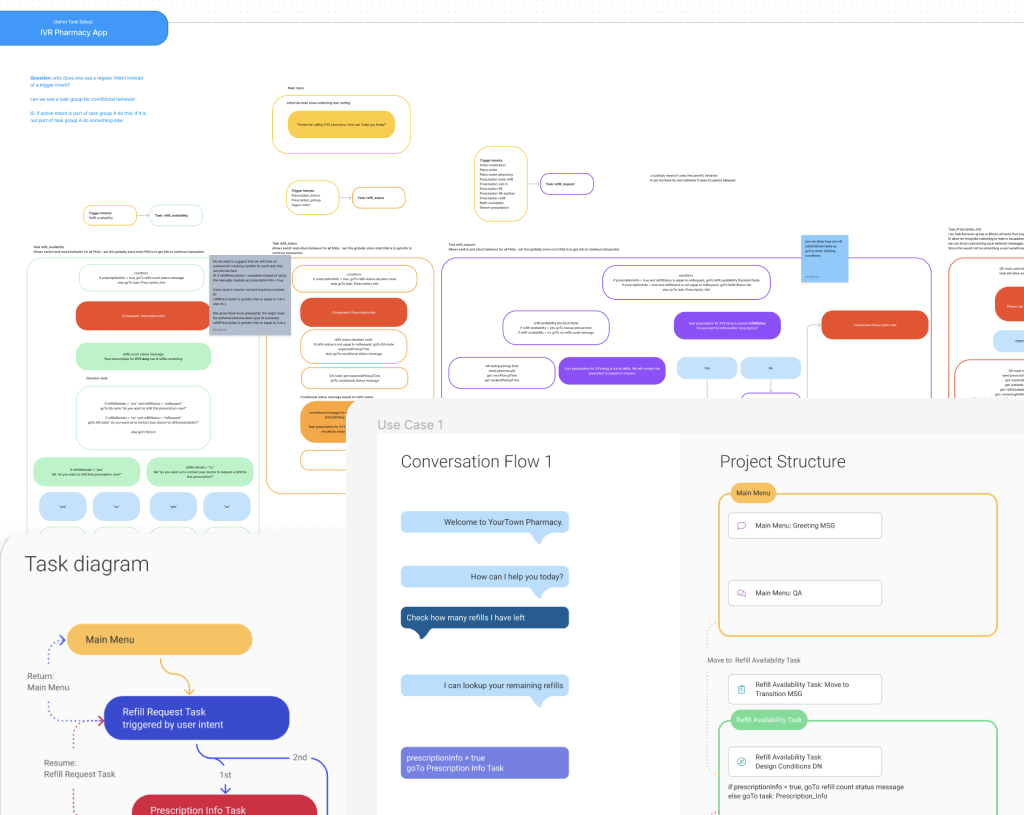
Task: Select the refill availability Decision Node in purple container
Action: point(556,328)
